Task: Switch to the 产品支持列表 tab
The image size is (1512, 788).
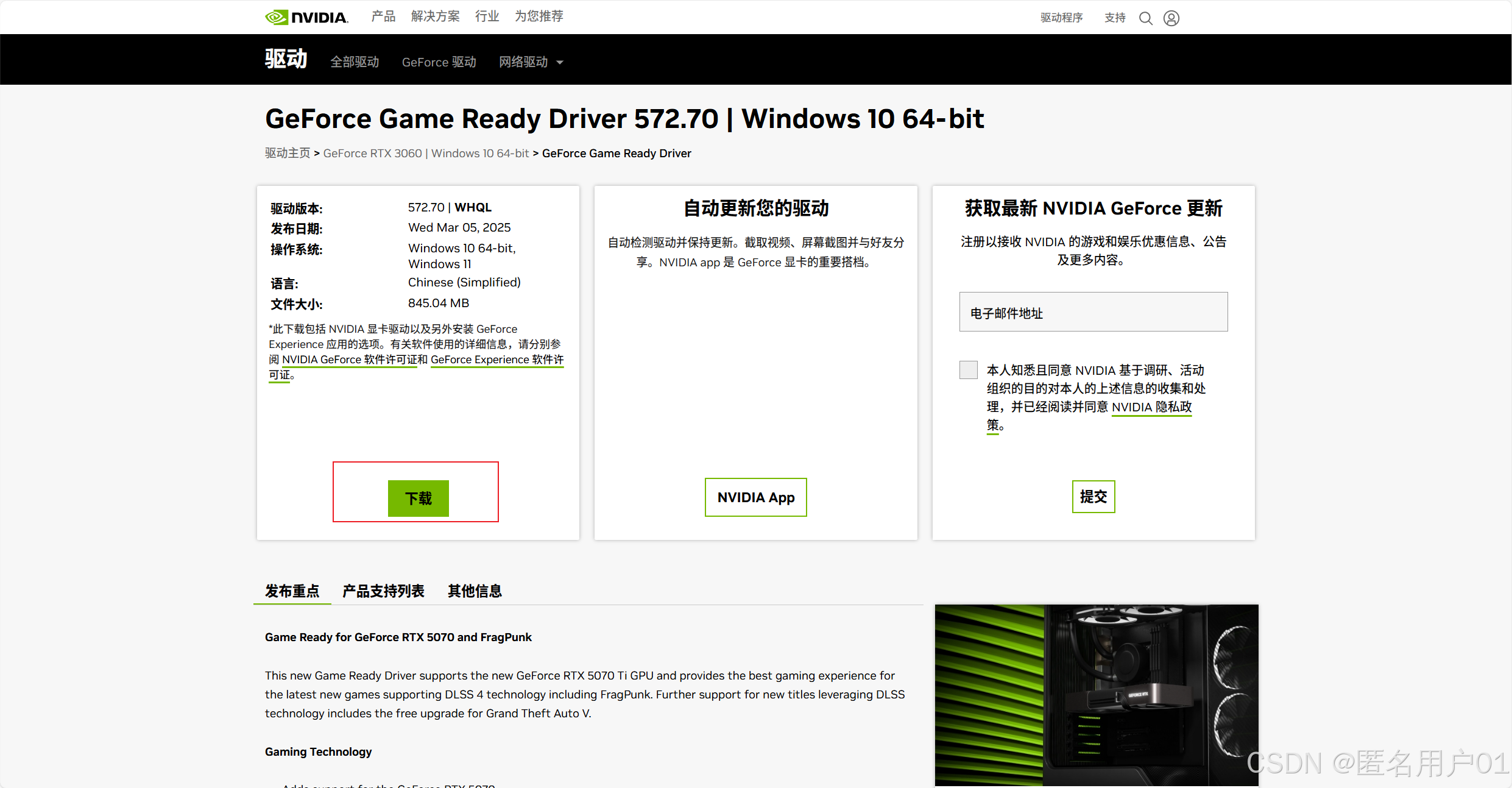Action: [x=383, y=591]
